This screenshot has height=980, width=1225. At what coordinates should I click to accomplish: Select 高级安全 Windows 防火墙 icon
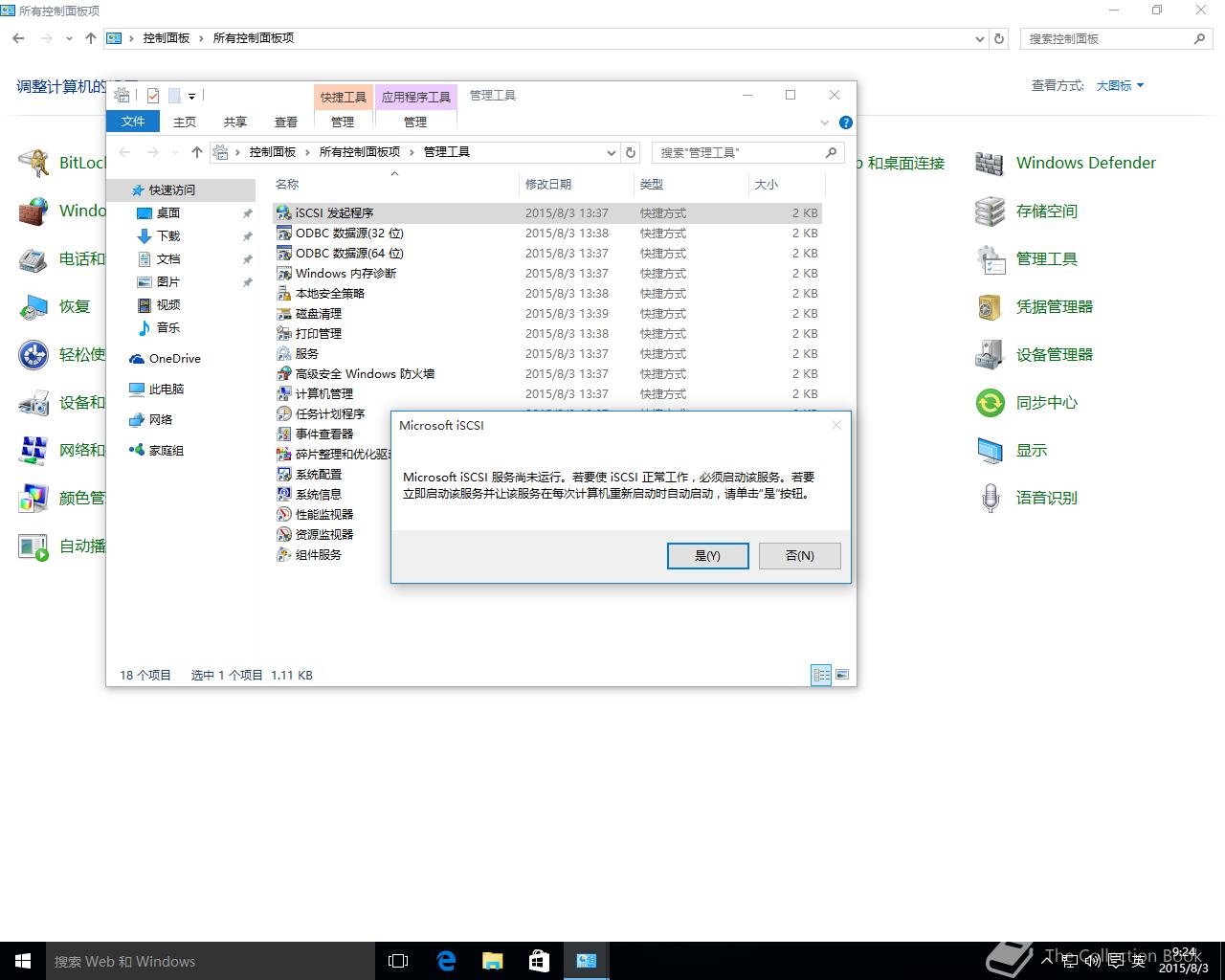(x=283, y=373)
